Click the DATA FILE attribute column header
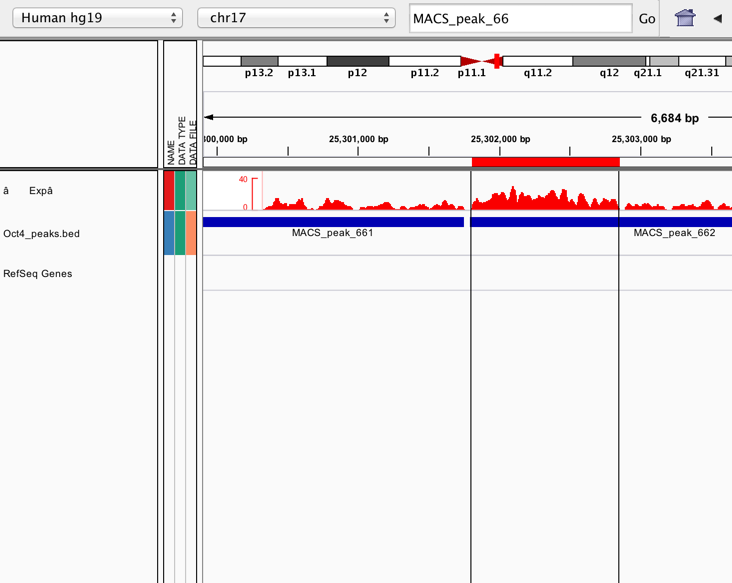Viewport: 732px width, 583px height. (193, 143)
